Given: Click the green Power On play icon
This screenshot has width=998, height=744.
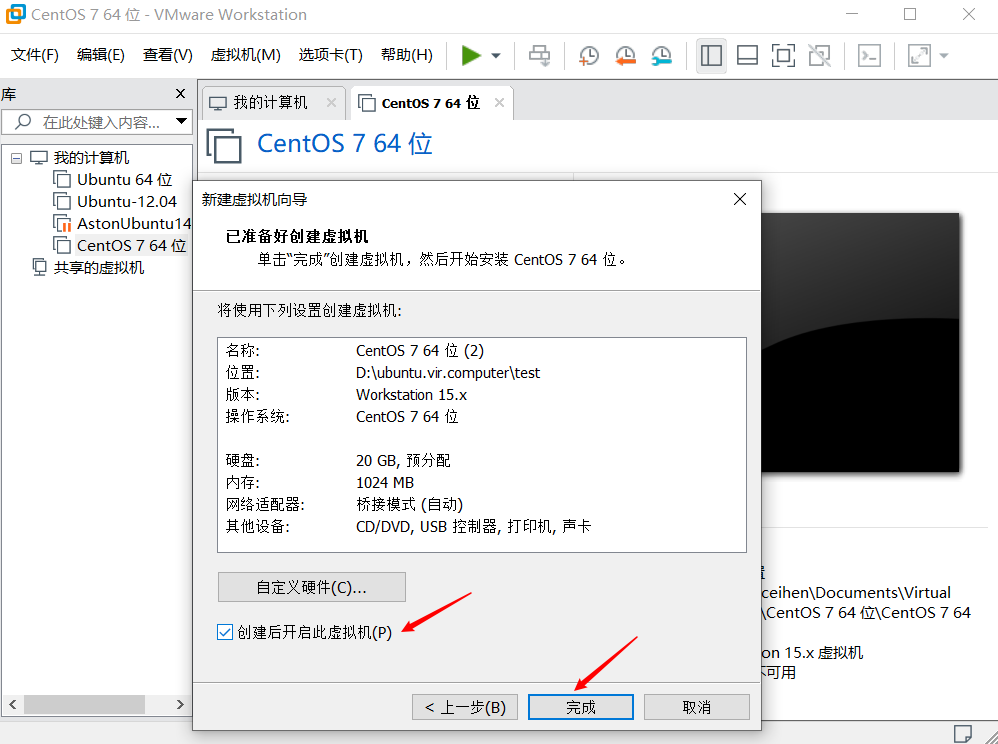Looking at the screenshot, I should pos(471,55).
